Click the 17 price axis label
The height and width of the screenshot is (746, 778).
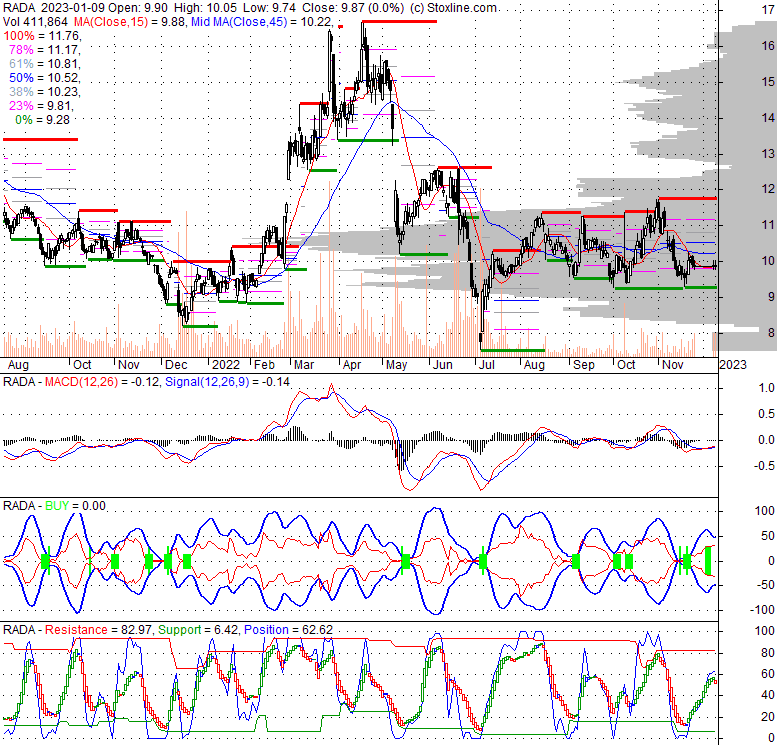coord(768,9)
